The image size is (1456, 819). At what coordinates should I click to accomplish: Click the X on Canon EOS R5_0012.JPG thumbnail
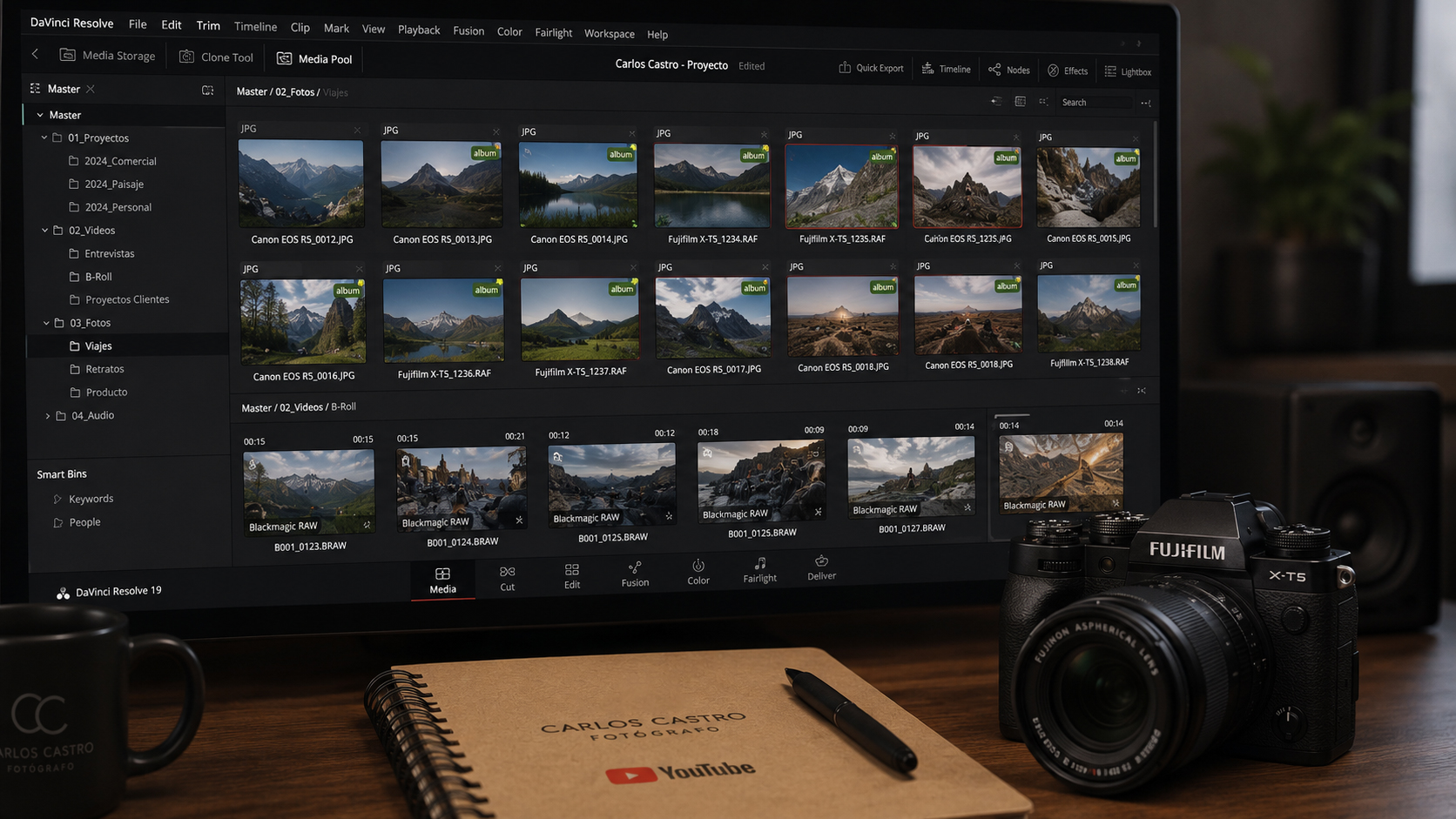[357, 131]
